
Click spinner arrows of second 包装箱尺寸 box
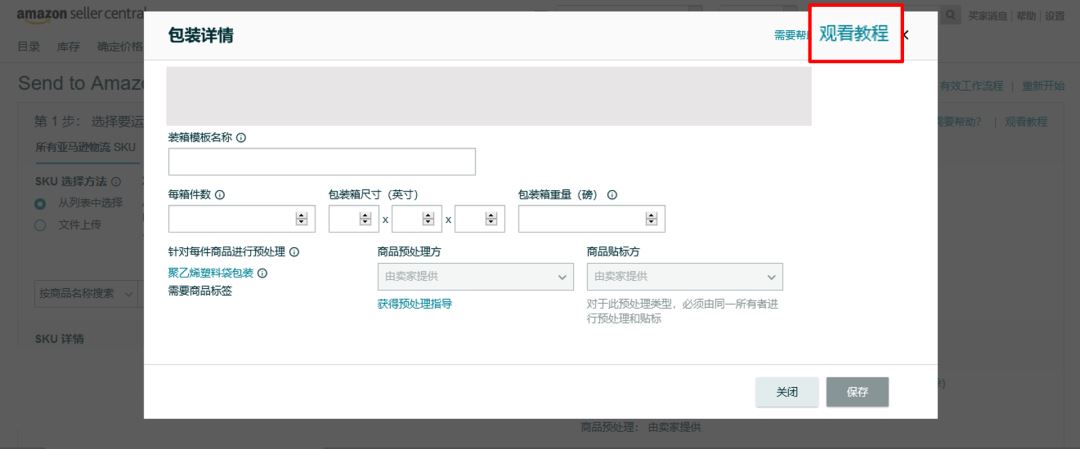(x=428, y=219)
